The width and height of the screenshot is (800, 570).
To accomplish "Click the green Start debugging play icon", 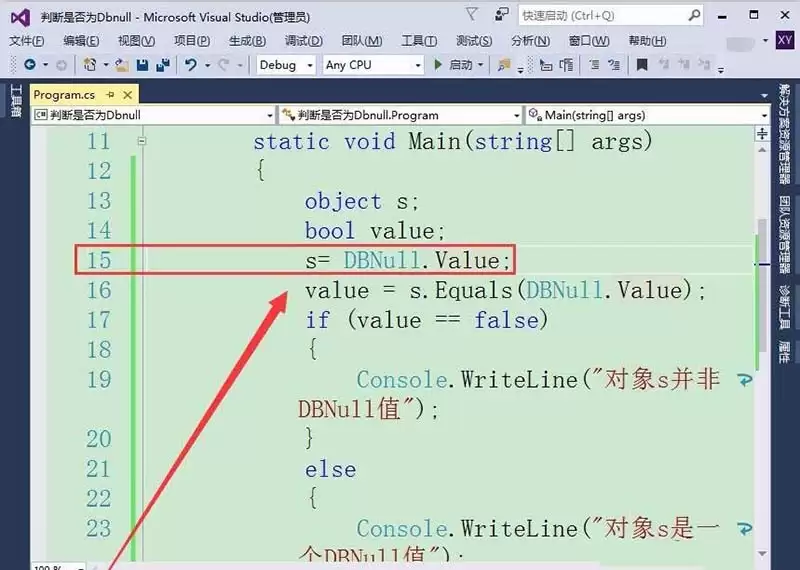I will pyautogui.click(x=437, y=65).
